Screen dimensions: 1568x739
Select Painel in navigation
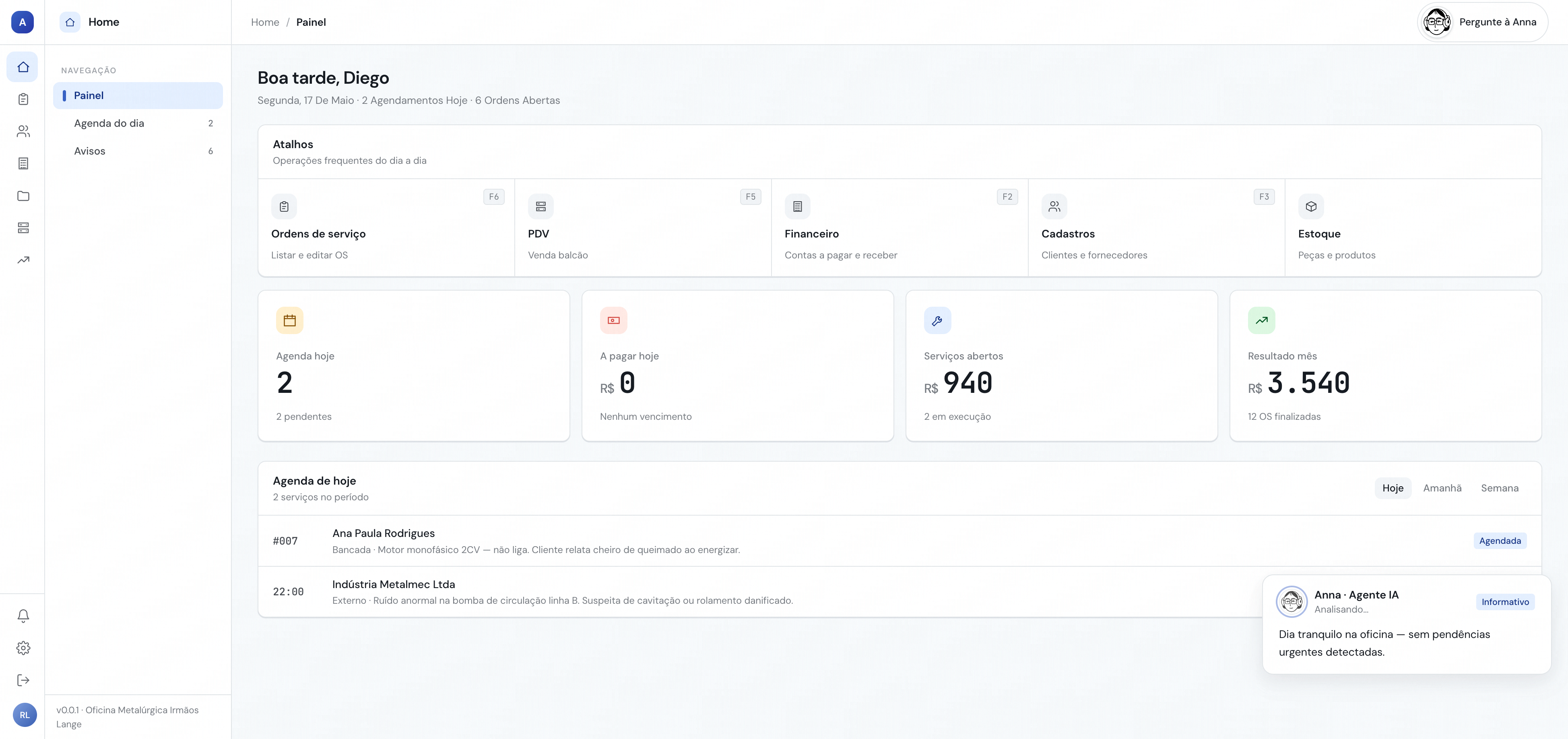(x=138, y=95)
